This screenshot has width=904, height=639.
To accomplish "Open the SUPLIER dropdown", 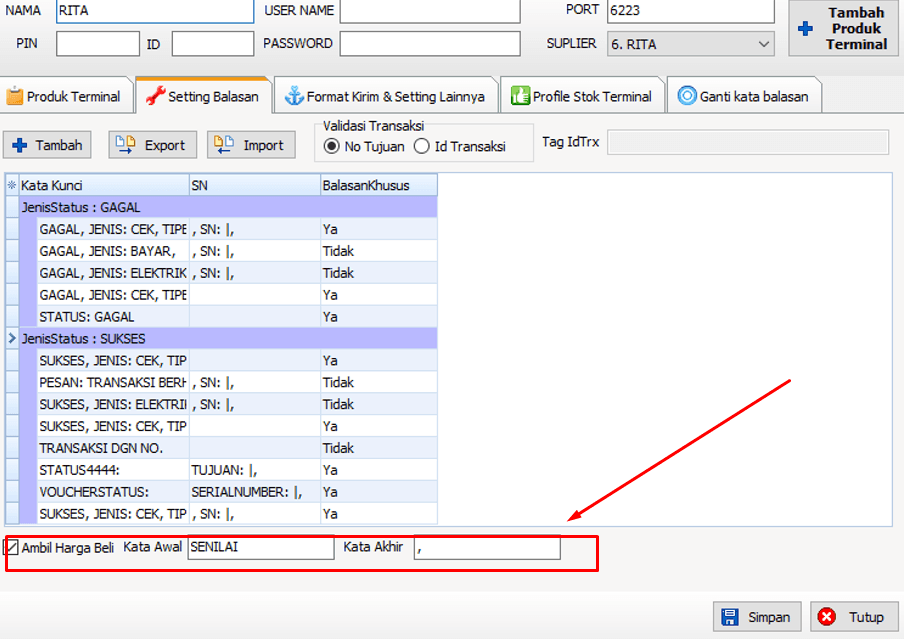I will click(764, 44).
